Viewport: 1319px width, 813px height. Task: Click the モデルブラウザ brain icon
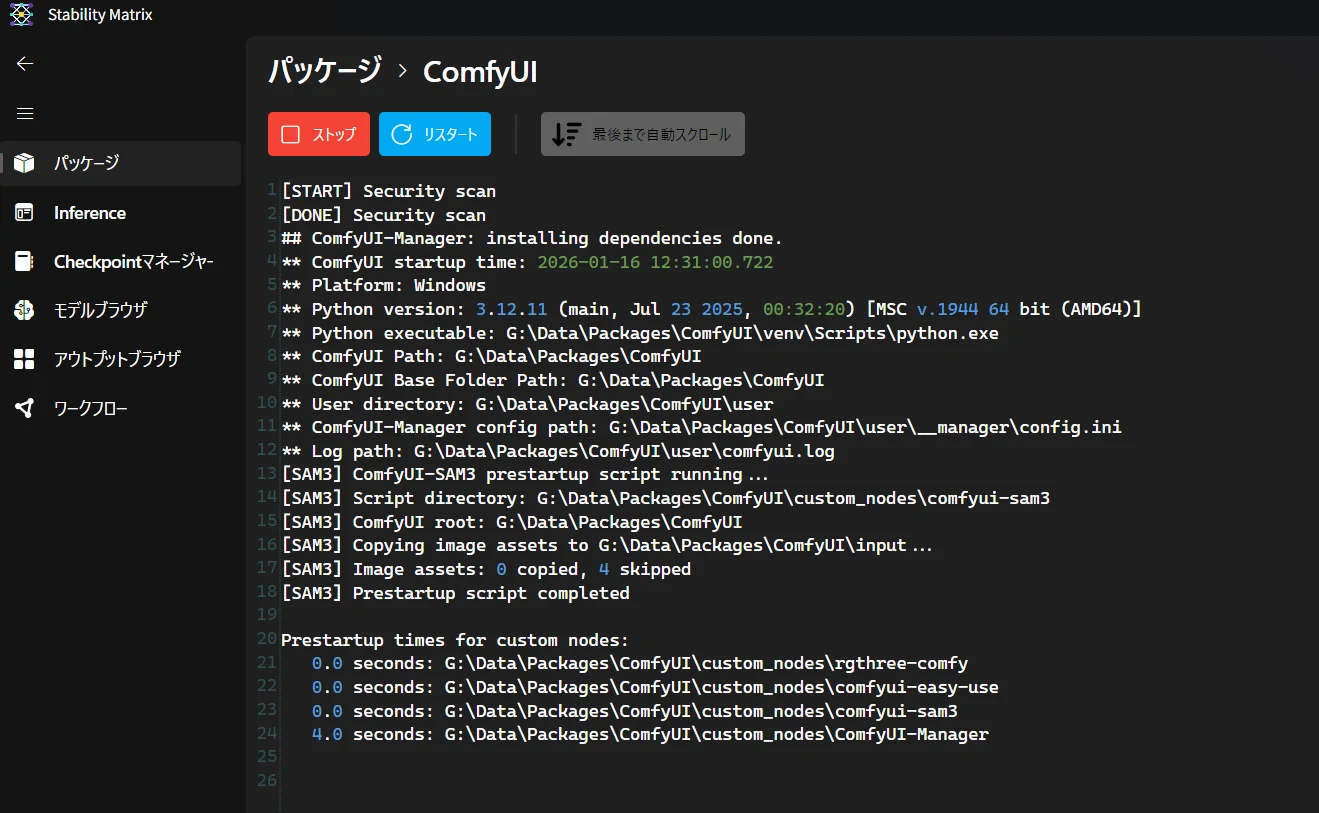(24, 310)
